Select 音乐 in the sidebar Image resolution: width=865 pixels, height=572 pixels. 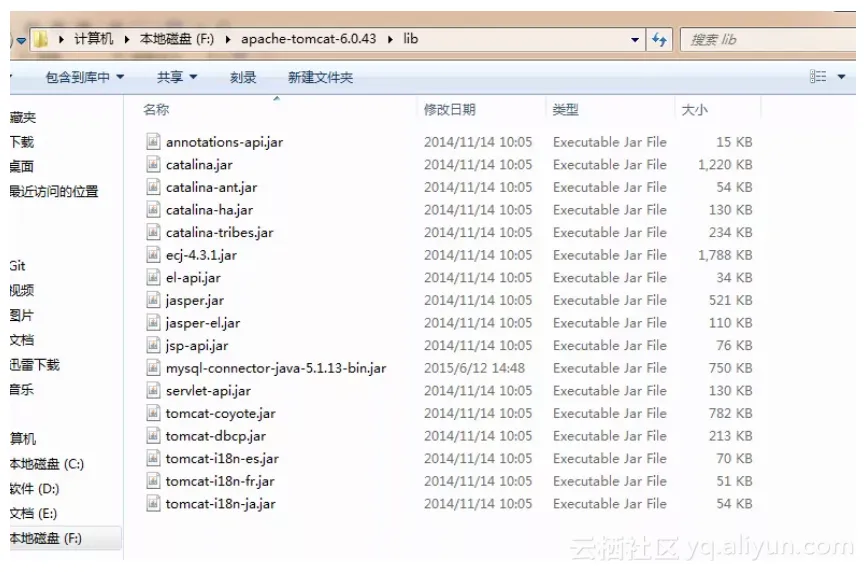[x=22, y=389]
